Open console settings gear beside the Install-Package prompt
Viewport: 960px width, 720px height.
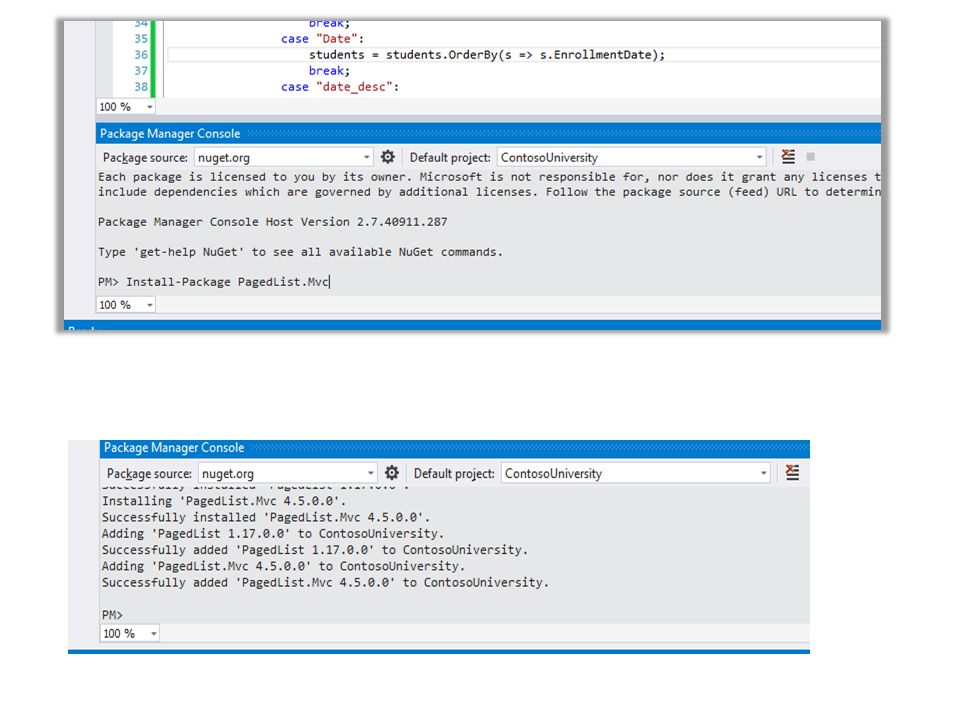pos(388,157)
